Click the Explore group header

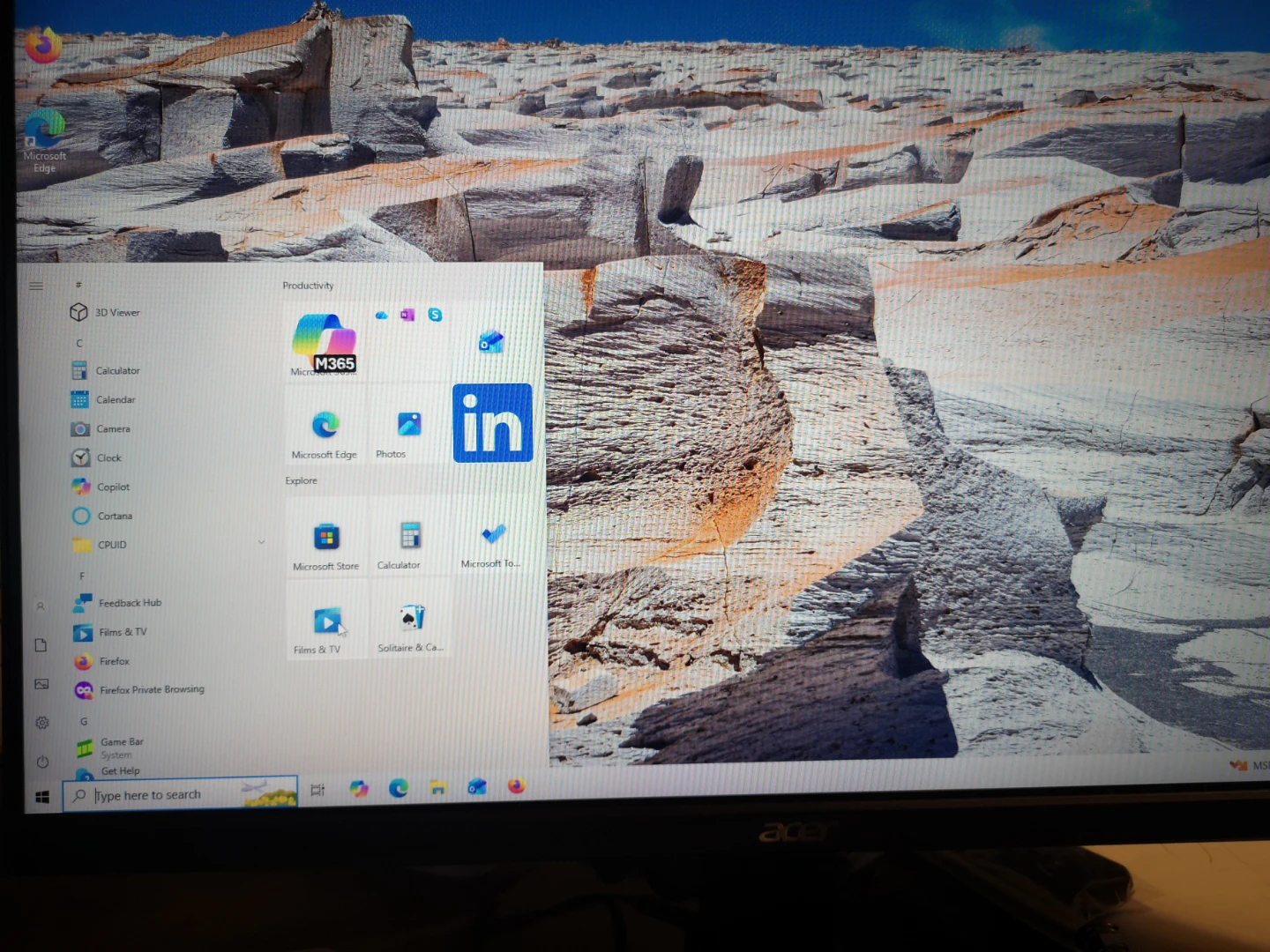pyautogui.click(x=301, y=480)
